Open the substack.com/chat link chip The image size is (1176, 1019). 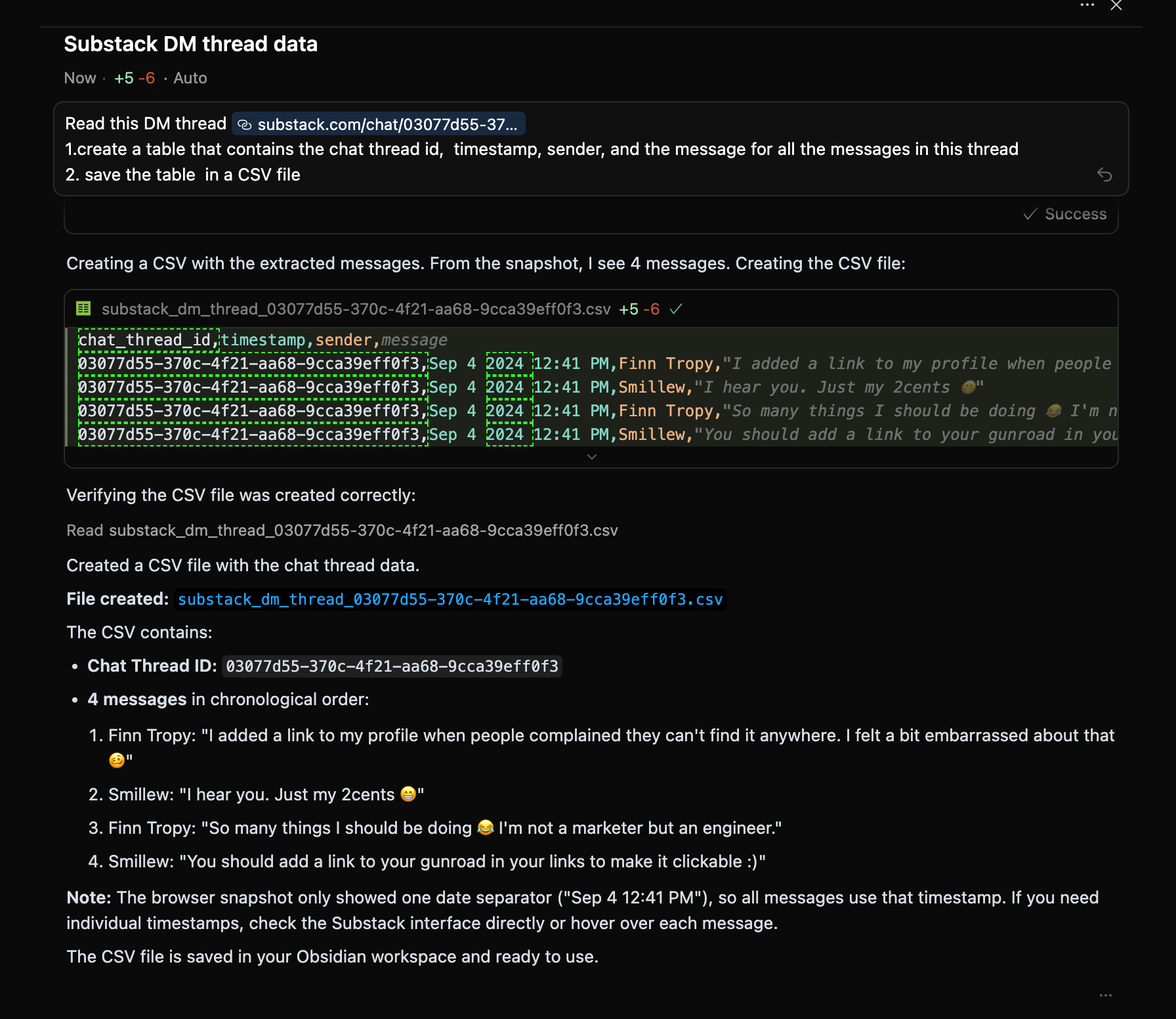tap(379, 124)
